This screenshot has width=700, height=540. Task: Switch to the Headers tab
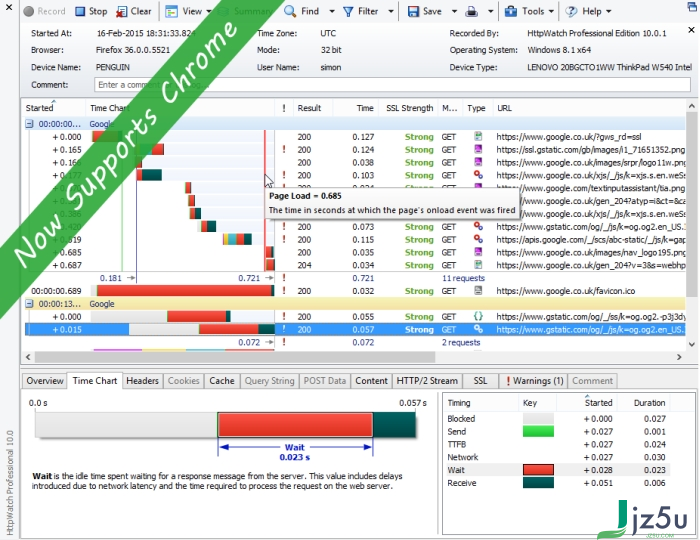tap(142, 381)
